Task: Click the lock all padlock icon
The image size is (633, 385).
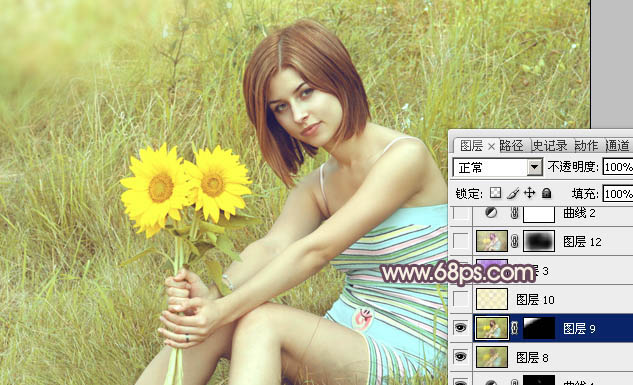Action: click(x=547, y=193)
